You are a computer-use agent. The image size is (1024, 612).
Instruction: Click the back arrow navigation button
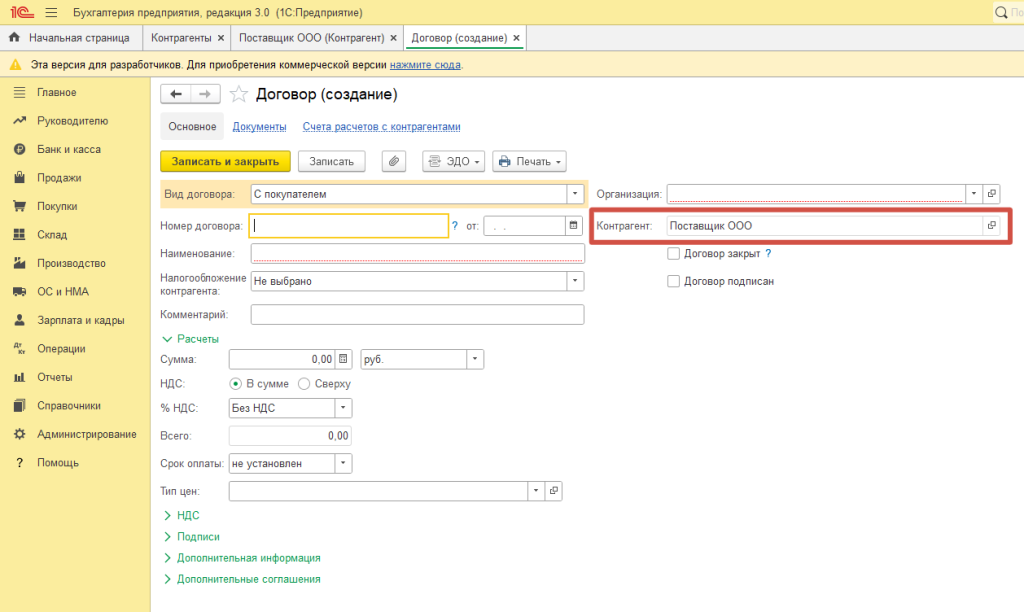tap(176, 94)
